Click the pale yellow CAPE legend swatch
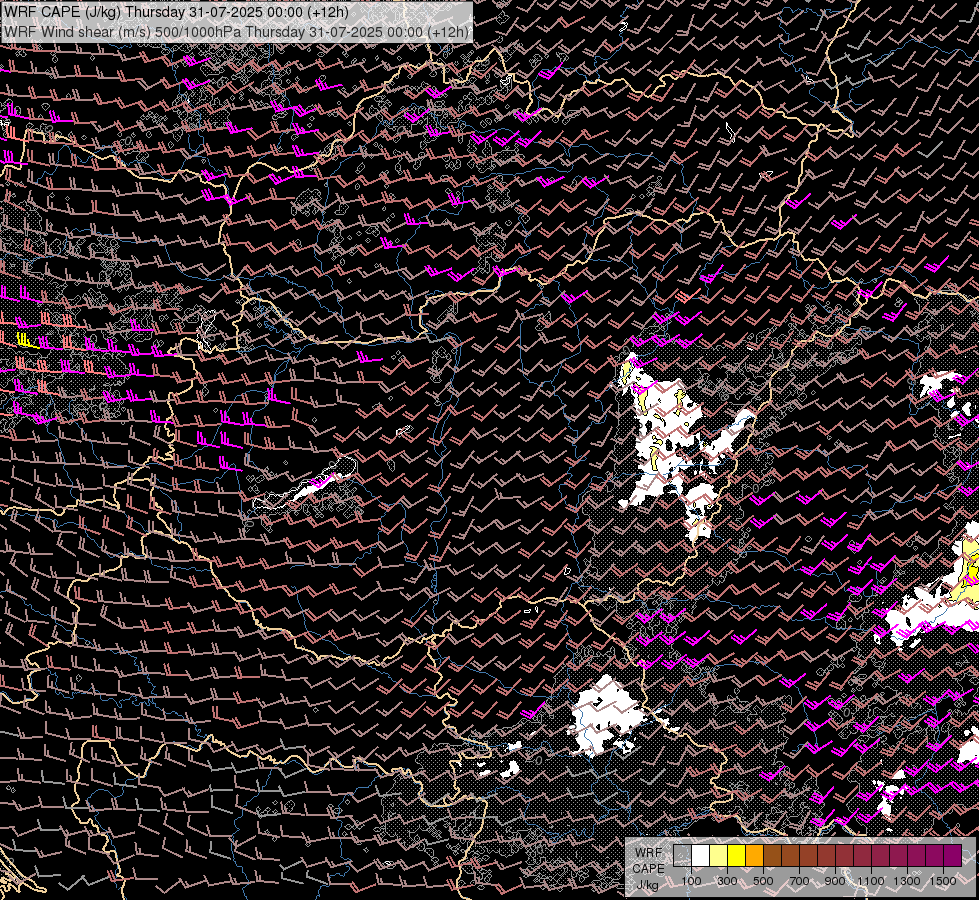Image resolution: width=979 pixels, height=900 pixels. (719, 856)
